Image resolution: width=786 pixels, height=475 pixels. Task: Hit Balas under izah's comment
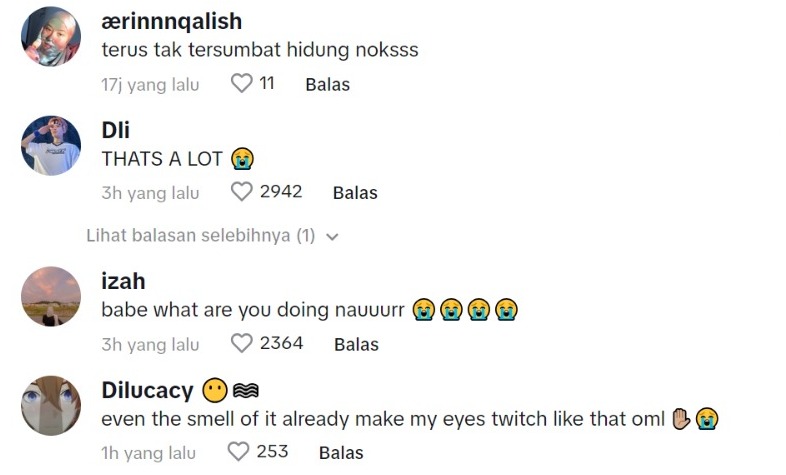[x=356, y=344]
